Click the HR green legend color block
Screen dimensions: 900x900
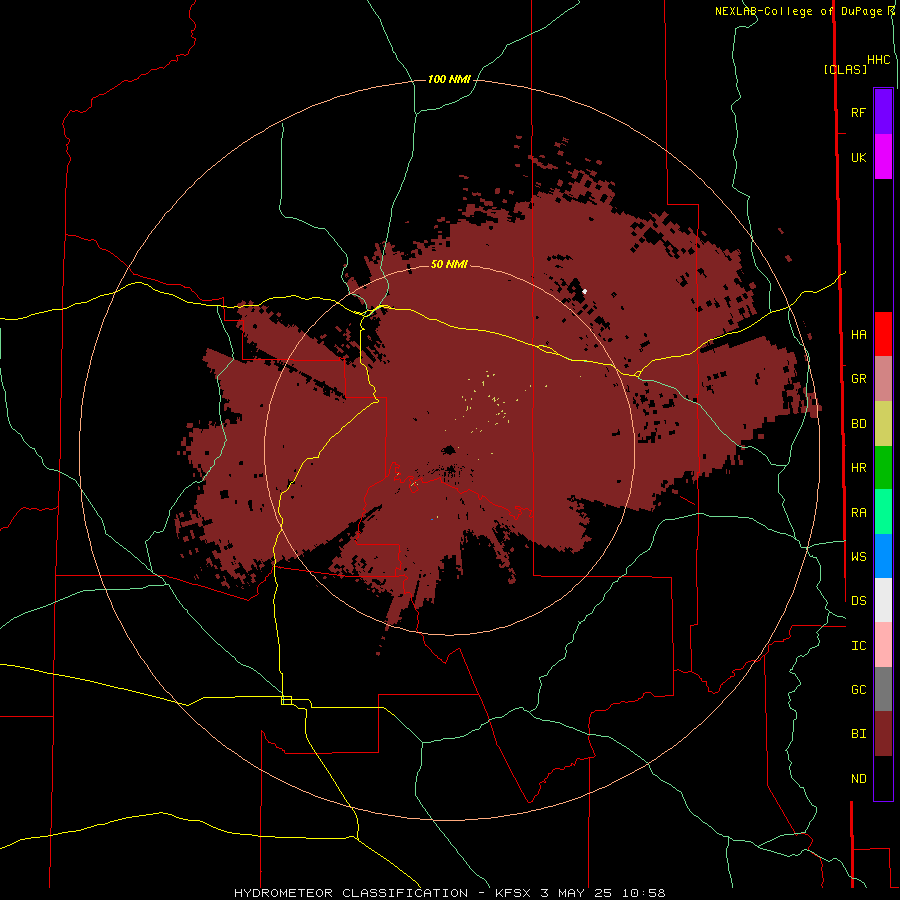[x=883, y=468]
